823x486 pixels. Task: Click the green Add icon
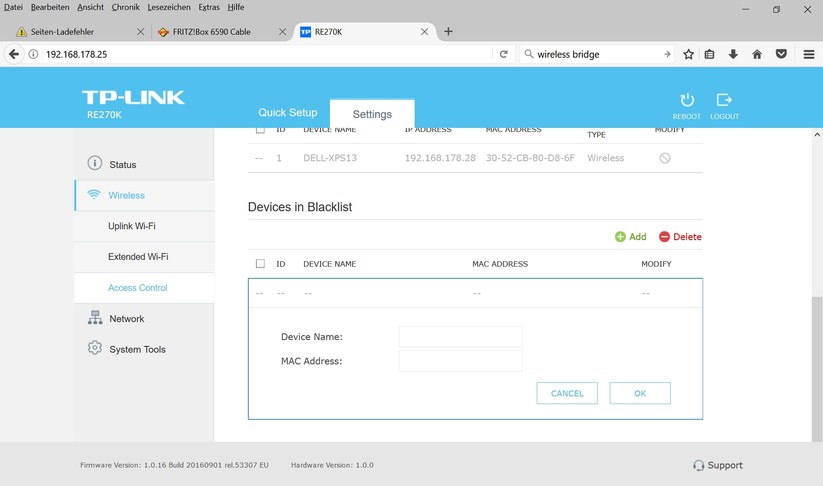[620, 237]
